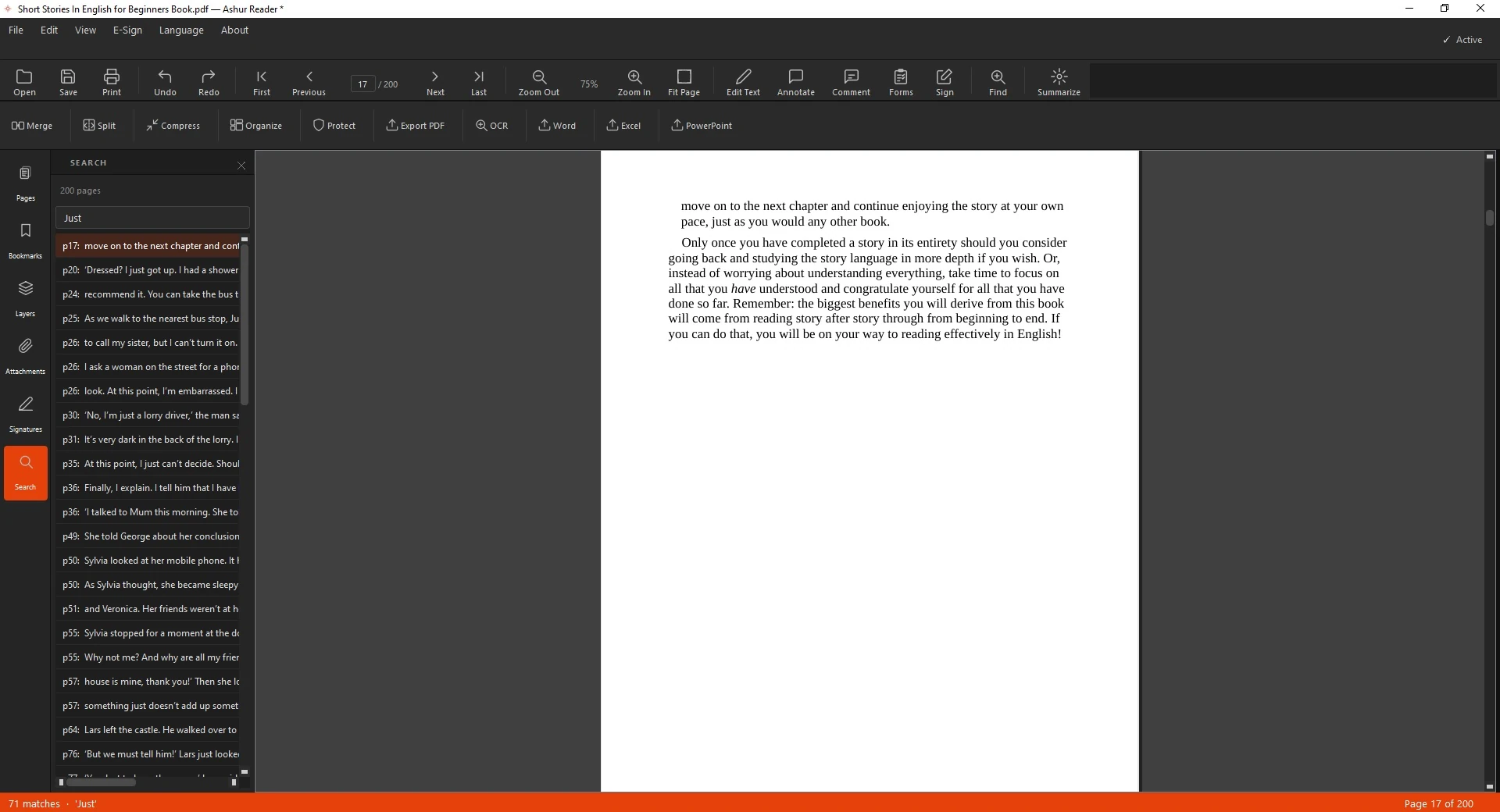Jump to the First page
The image size is (1500, 812).
click(262, 81)
